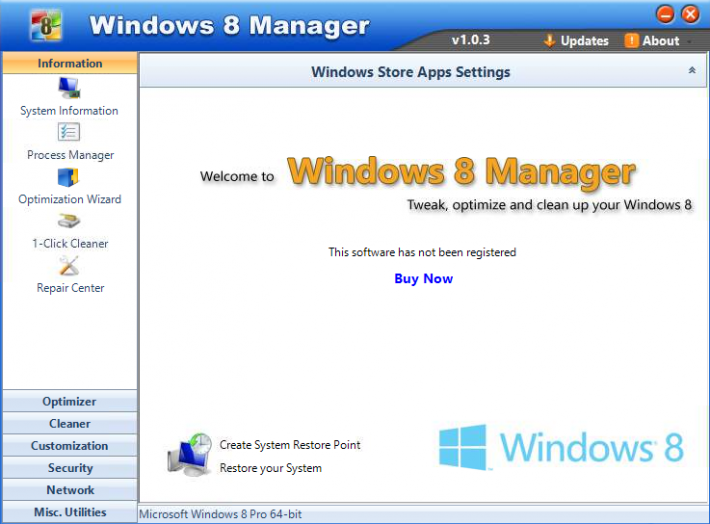
Task: Open the Customization section
Action: [70, 446]
